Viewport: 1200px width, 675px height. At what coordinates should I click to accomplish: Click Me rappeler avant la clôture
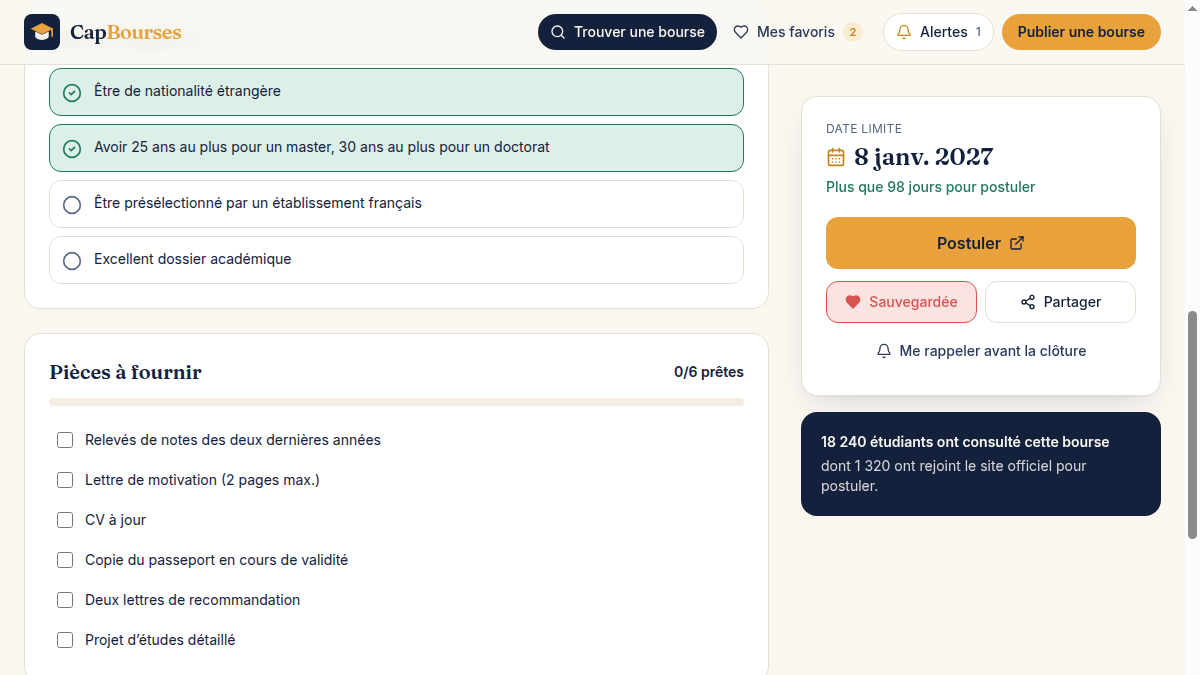tap(981, 351)
